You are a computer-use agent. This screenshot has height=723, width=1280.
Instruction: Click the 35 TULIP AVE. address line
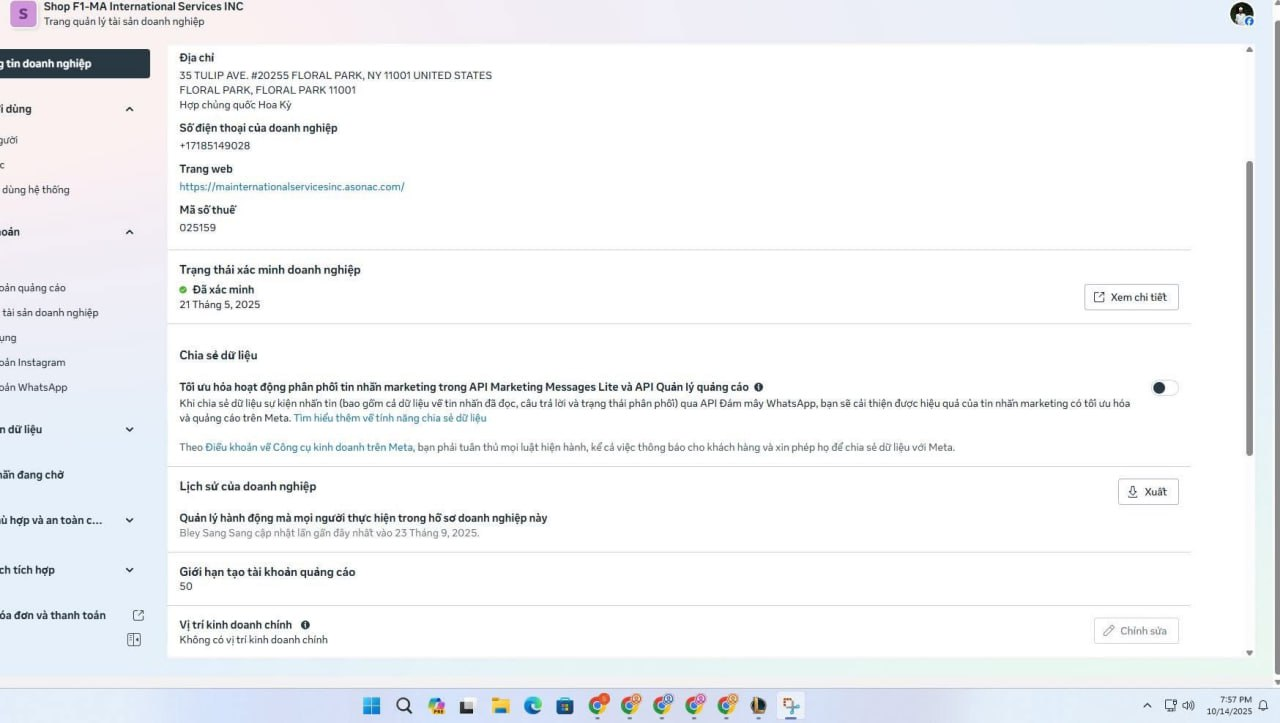[336, 76]
